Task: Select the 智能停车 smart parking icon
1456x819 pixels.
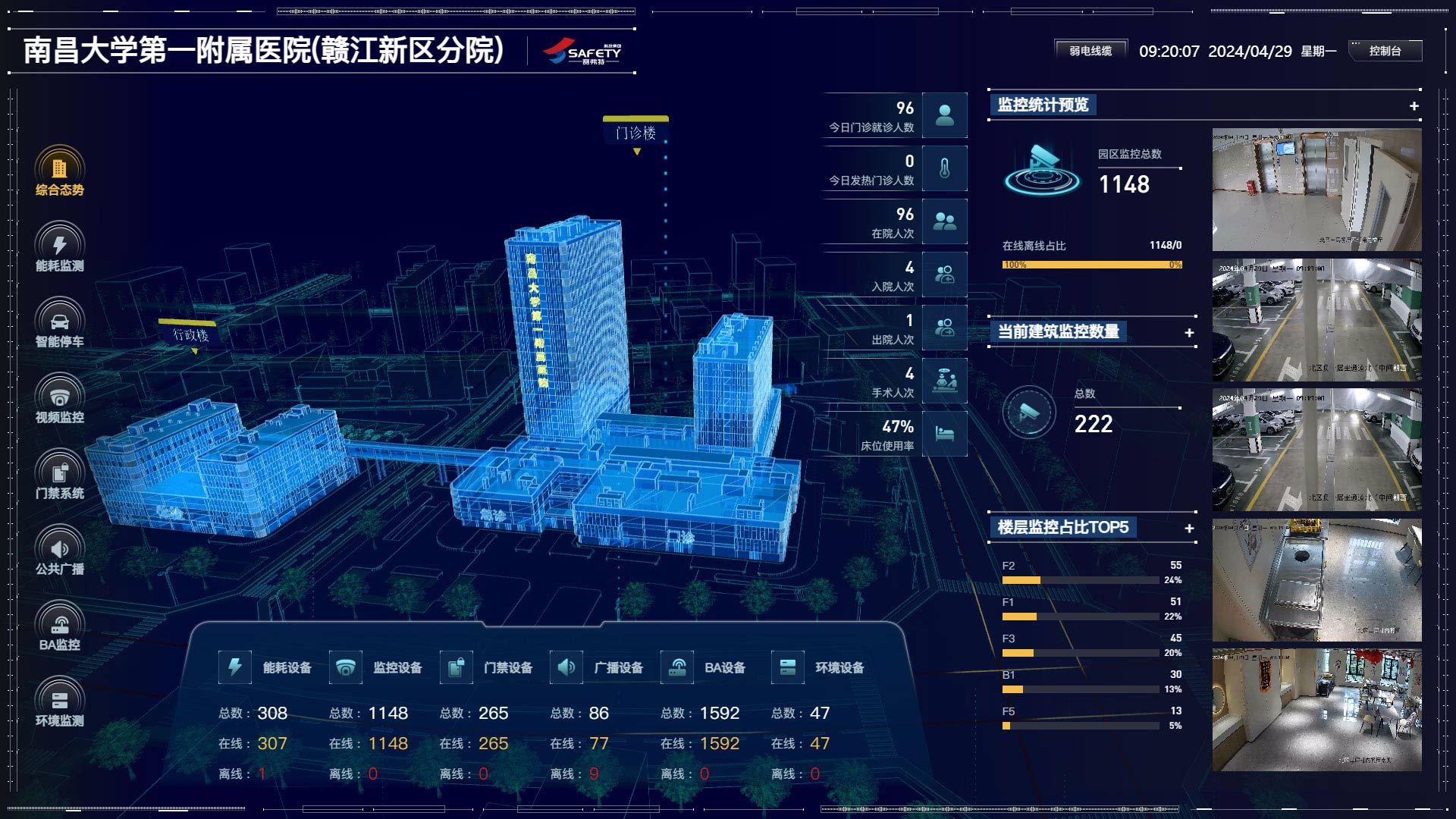Action: (x=59, y=320)
